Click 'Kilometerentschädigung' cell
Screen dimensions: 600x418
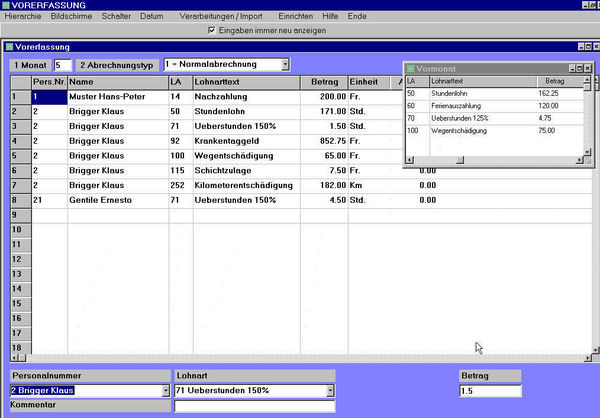tap(247, 185)
